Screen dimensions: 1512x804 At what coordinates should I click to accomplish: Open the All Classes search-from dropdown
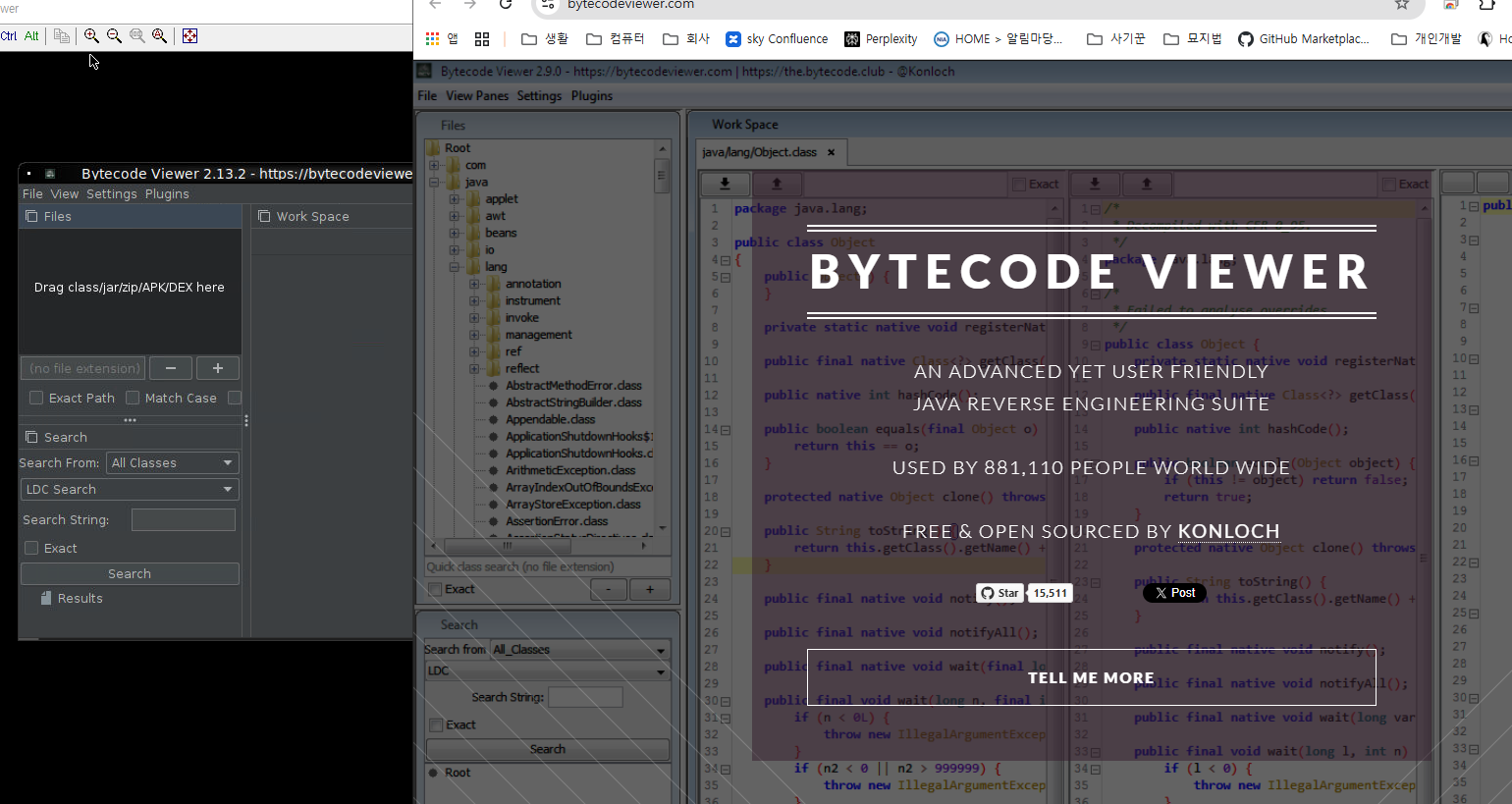[172, 462]
